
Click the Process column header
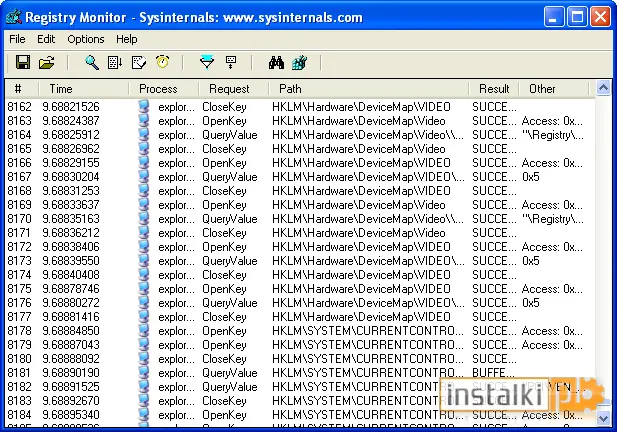click(164, 89)
